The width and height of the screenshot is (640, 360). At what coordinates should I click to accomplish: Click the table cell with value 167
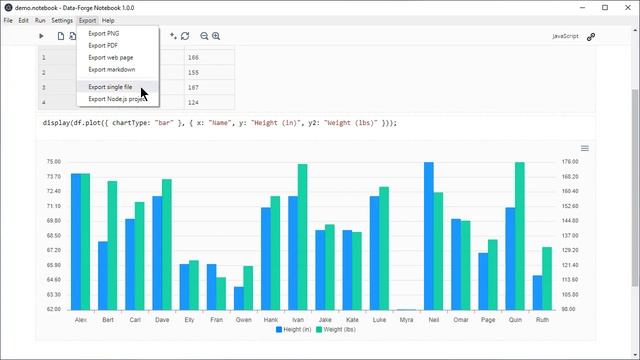pyautogui.click(x=209, y=87)
